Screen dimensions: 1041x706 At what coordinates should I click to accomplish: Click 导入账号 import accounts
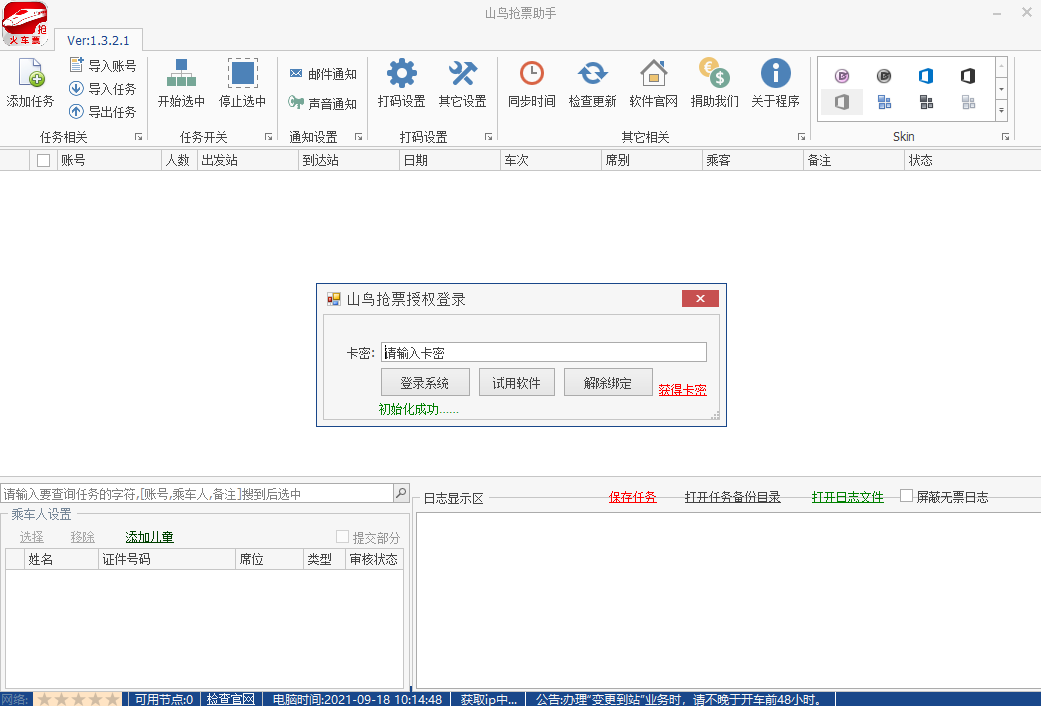[103, 65]
